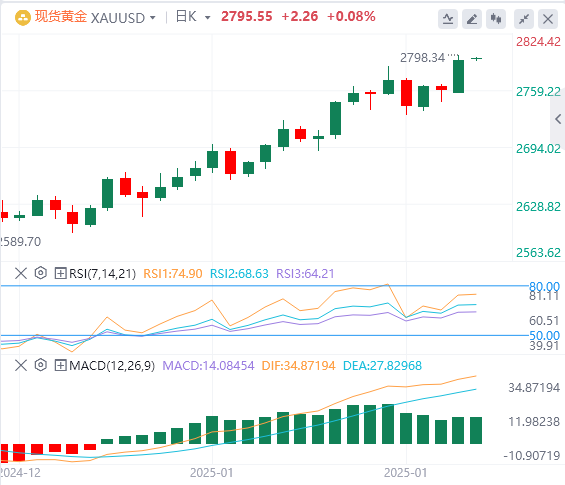Open the XAUUSD symbol dropdown
The width and height of the screenshot is (565, 485).
153,18
